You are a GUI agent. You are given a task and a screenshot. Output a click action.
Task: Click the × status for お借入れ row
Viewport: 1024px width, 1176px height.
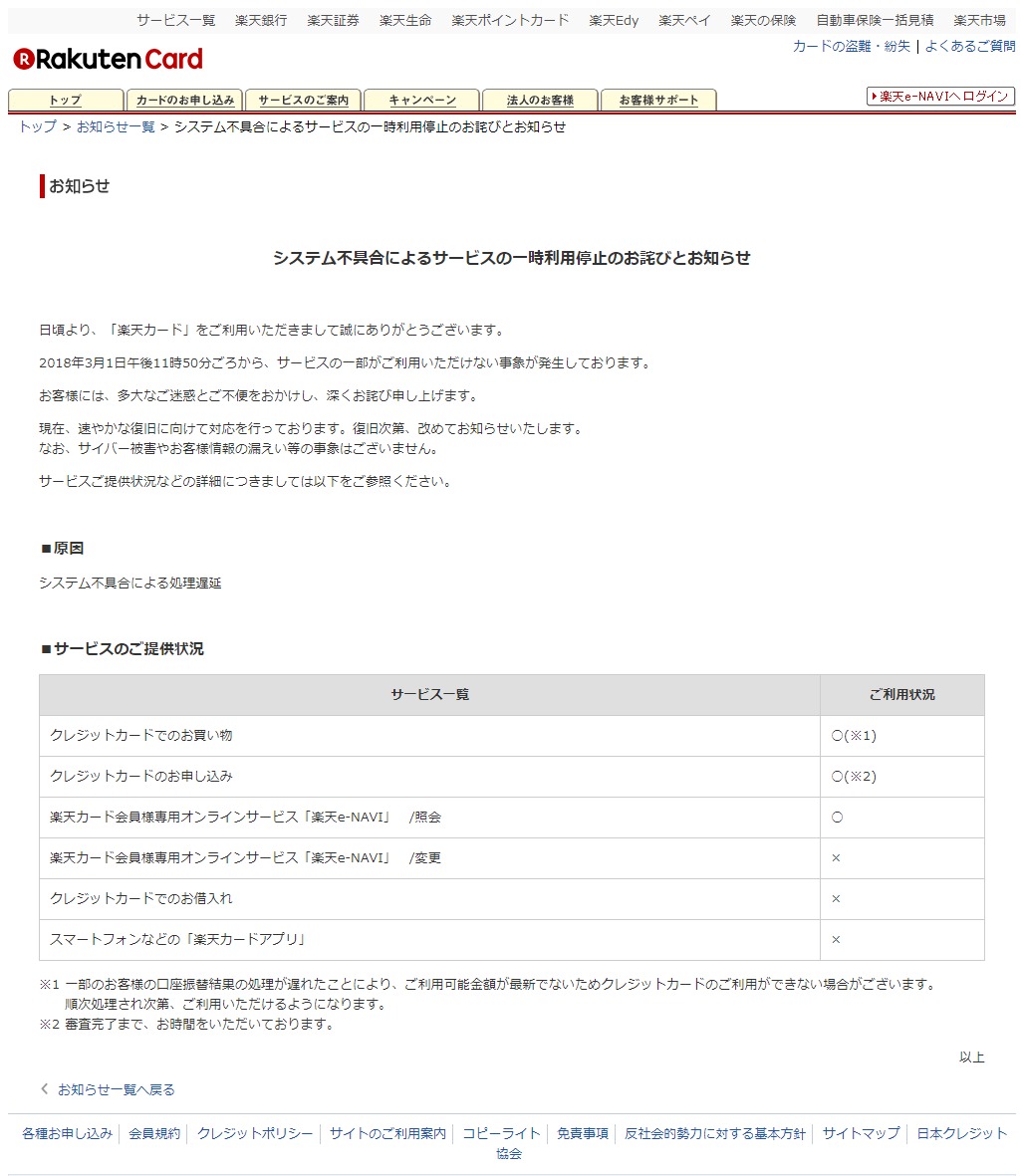tap(836, 898)
